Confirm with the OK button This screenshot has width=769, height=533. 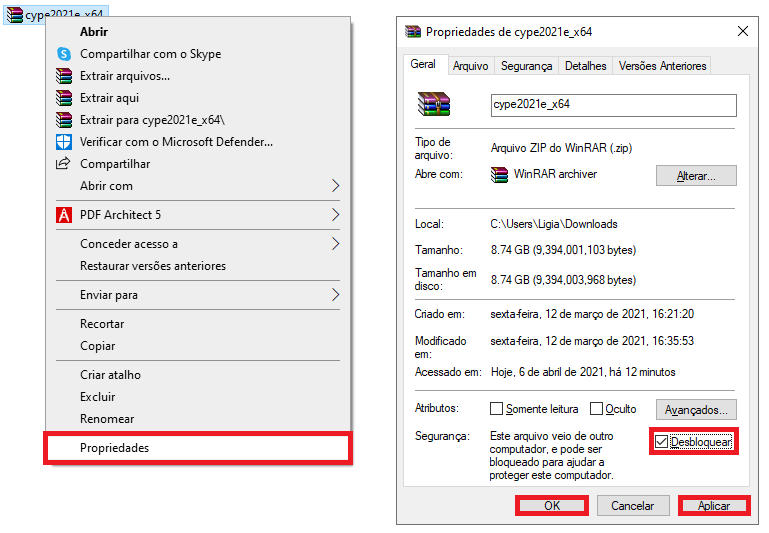click(x=552, y=506)
